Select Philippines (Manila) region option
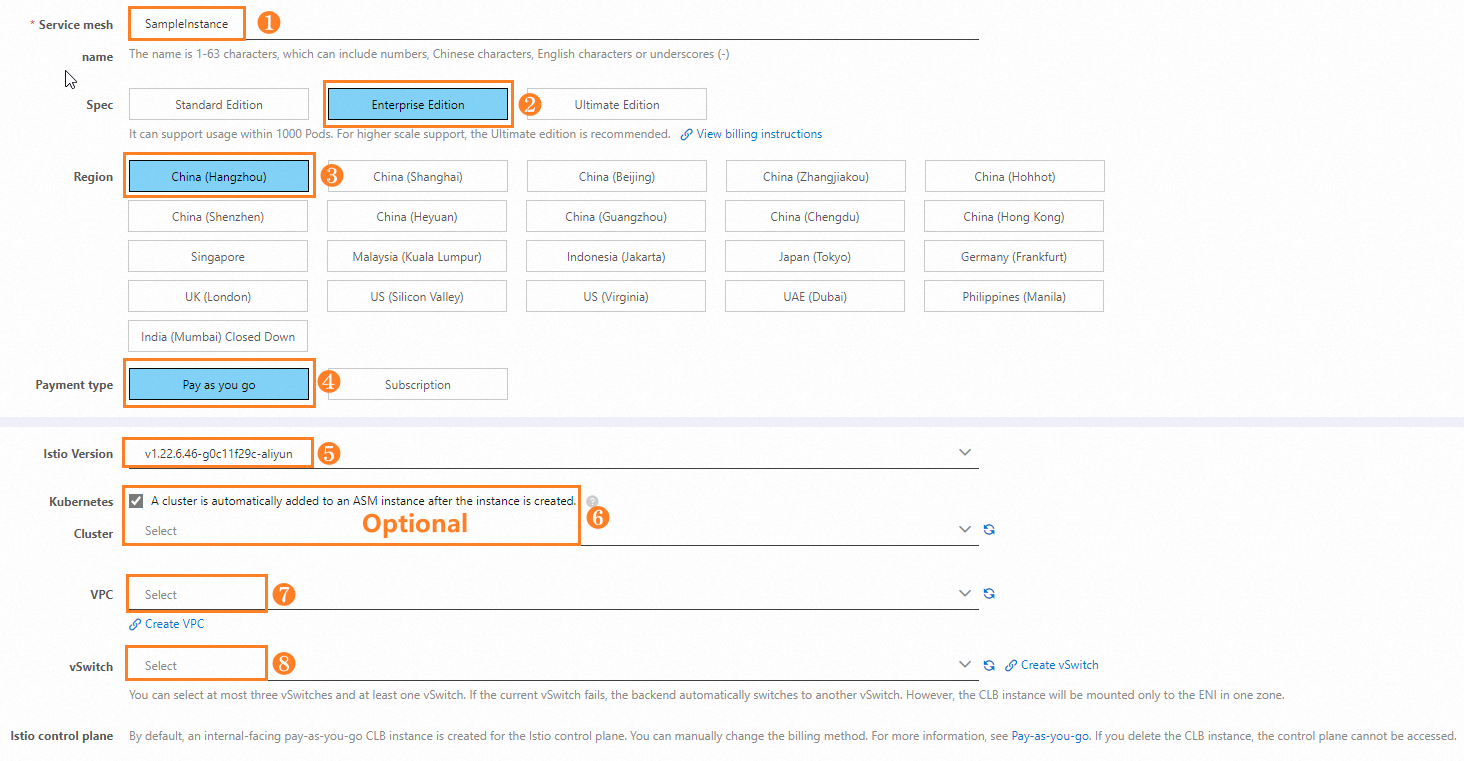This screenshot has height=761, width=1464. point(1015,297)
